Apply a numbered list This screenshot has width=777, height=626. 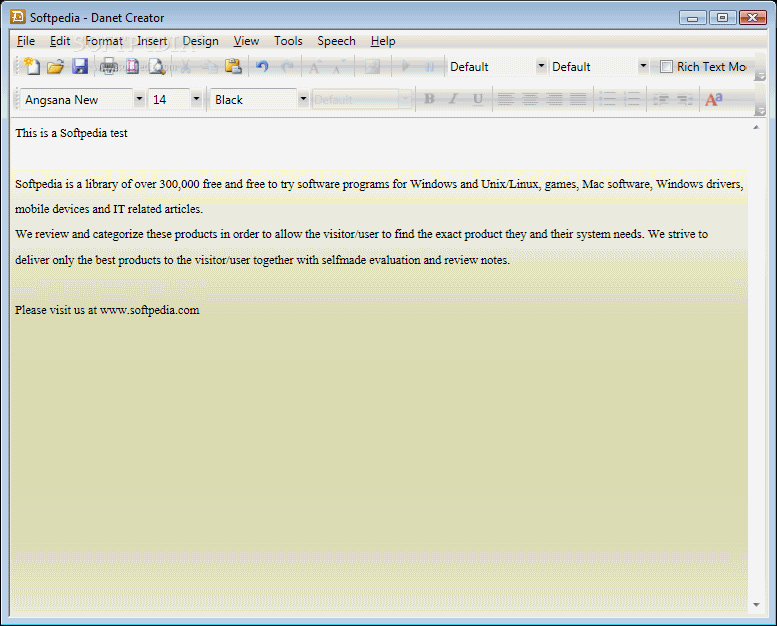[x=631, y=99]
